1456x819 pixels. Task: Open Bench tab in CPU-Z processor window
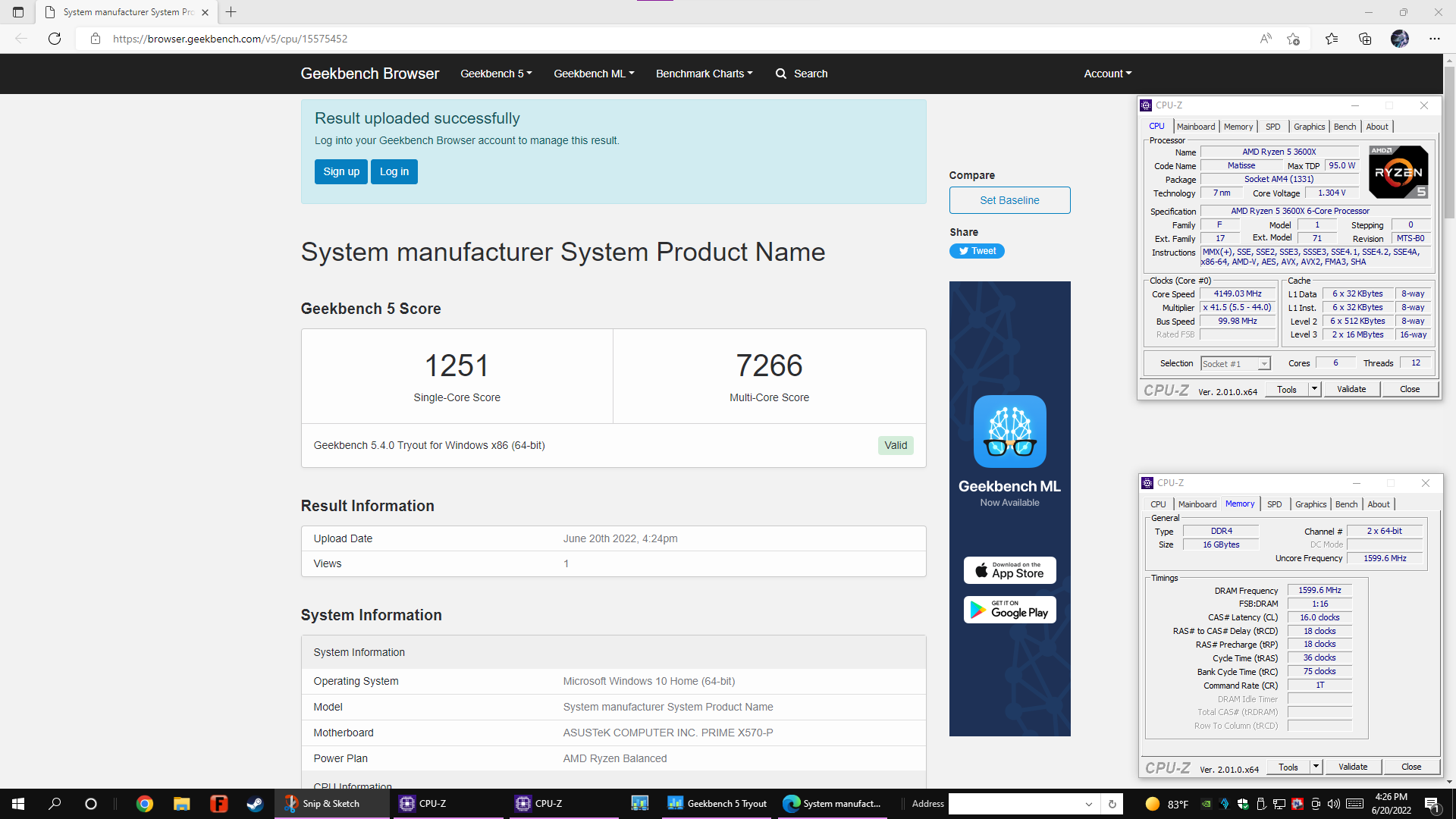coord(1345,127)
